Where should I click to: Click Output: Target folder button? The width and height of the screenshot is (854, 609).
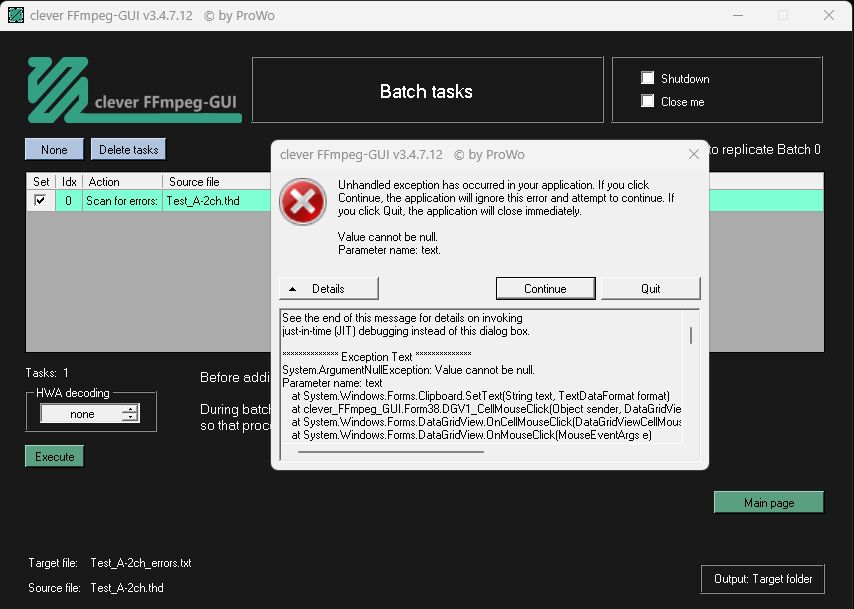(762, 579)
